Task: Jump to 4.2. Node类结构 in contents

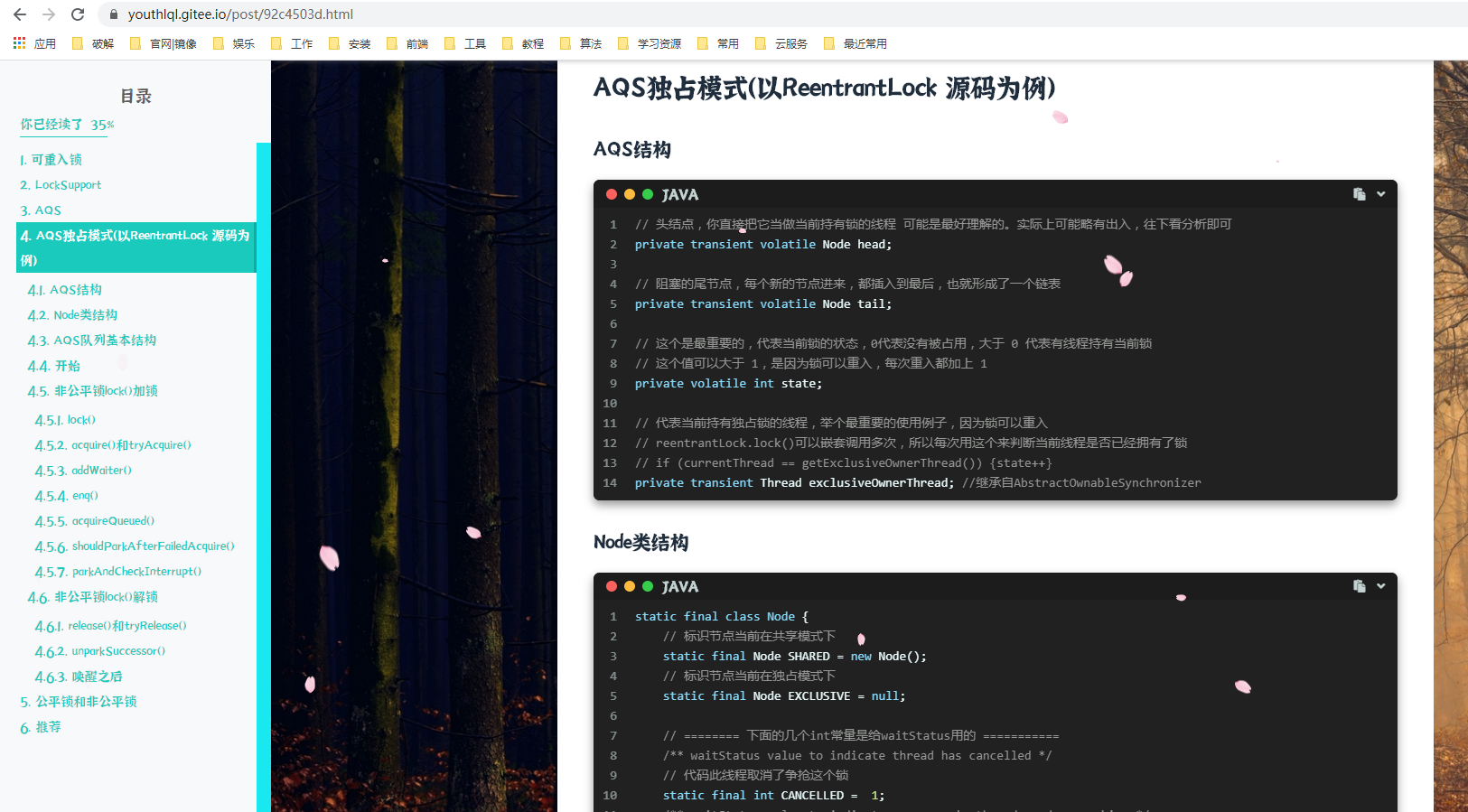Action: click(72, 315)
